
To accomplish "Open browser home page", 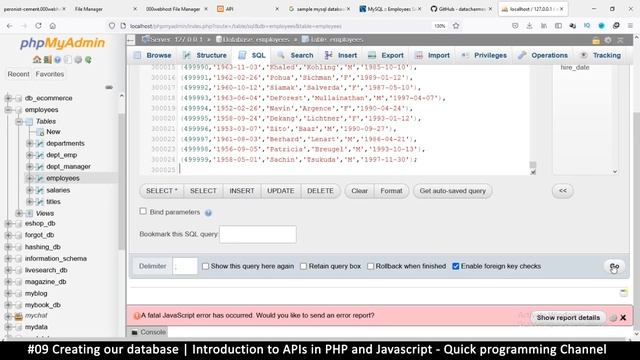I will [x=53, y=26].
